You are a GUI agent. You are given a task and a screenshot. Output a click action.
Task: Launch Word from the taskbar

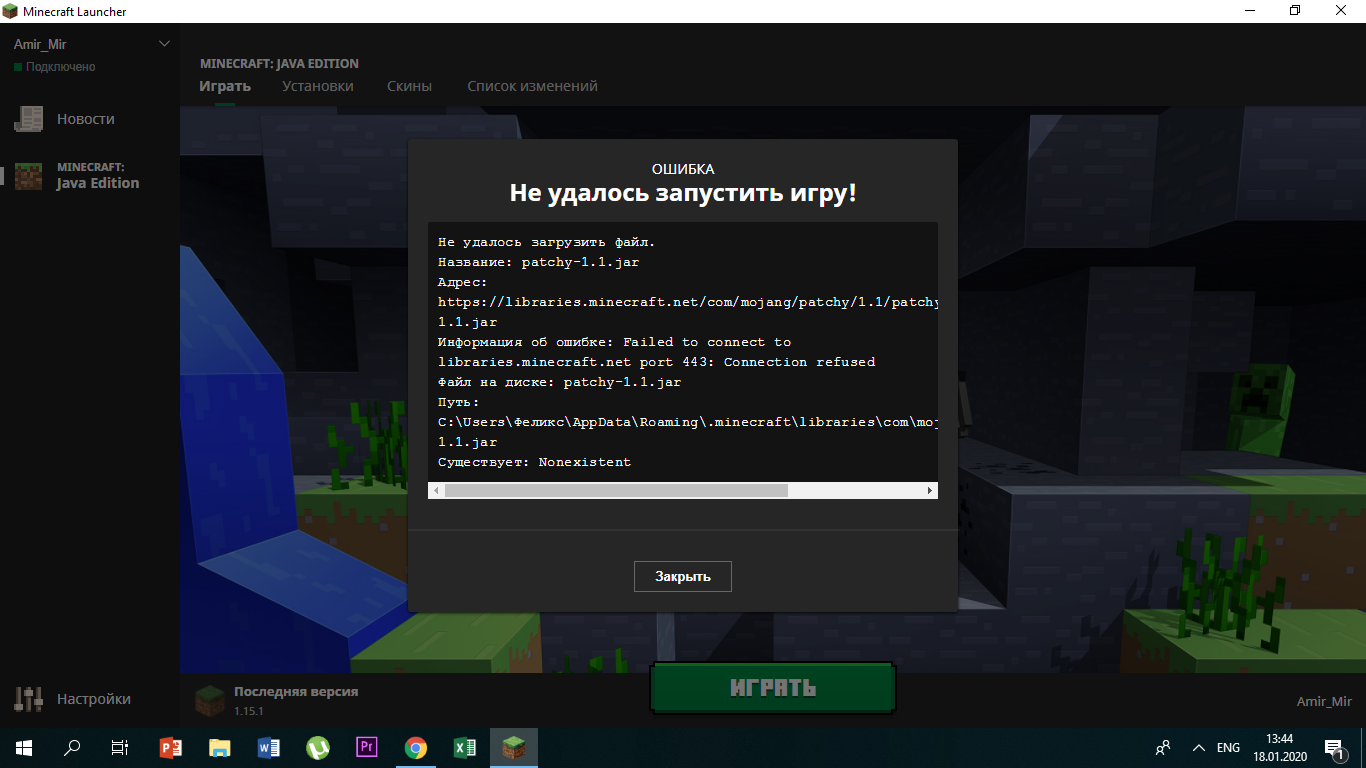(x=269, y=748)
